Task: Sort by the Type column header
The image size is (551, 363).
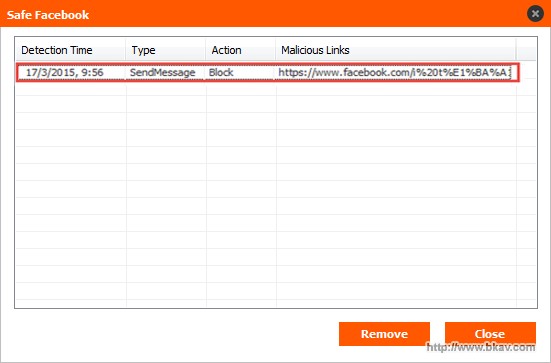Action: click(165, 50)
